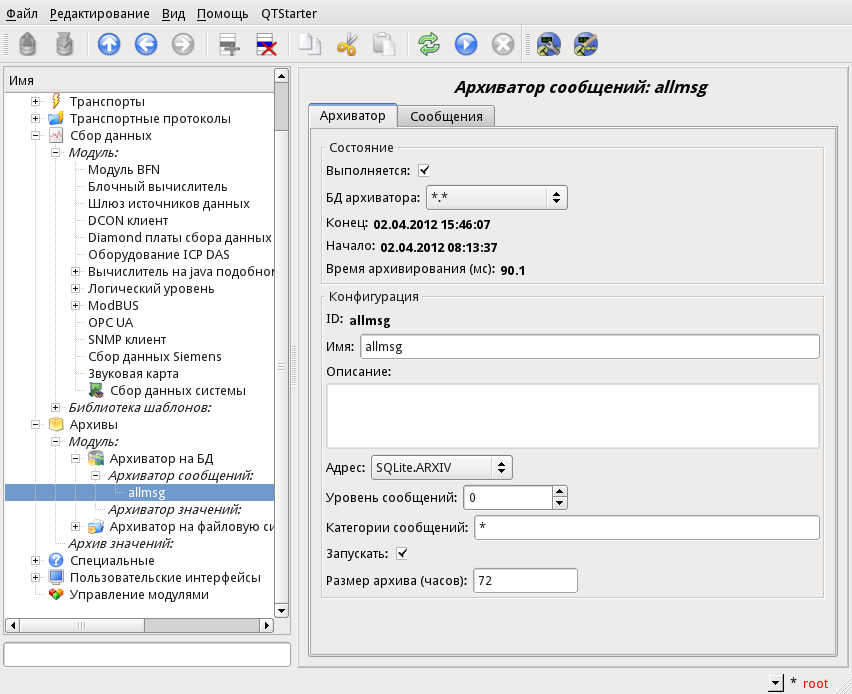Toggle the Выполняется checkbox

[424, 171]
